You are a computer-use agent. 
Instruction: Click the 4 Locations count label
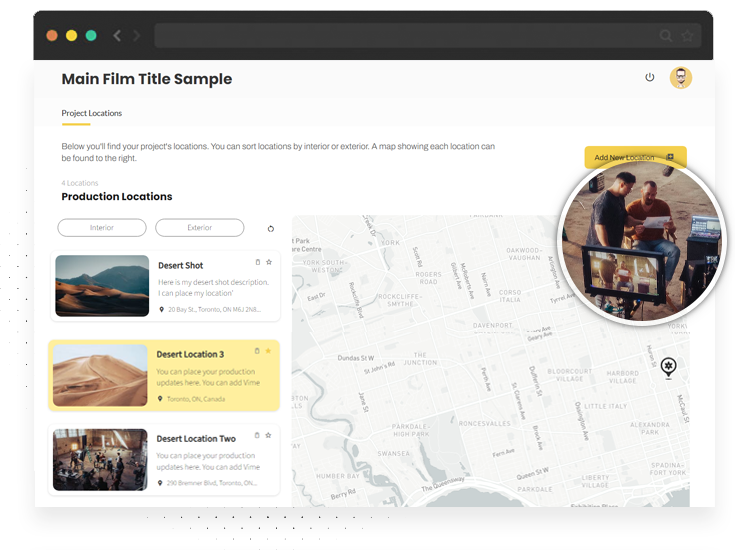pos(80,183)
